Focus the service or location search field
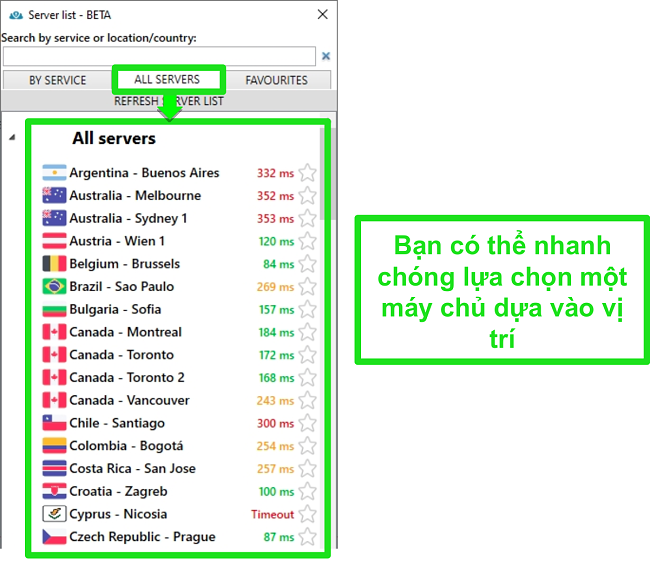650x568 pixels. (159, 56)
